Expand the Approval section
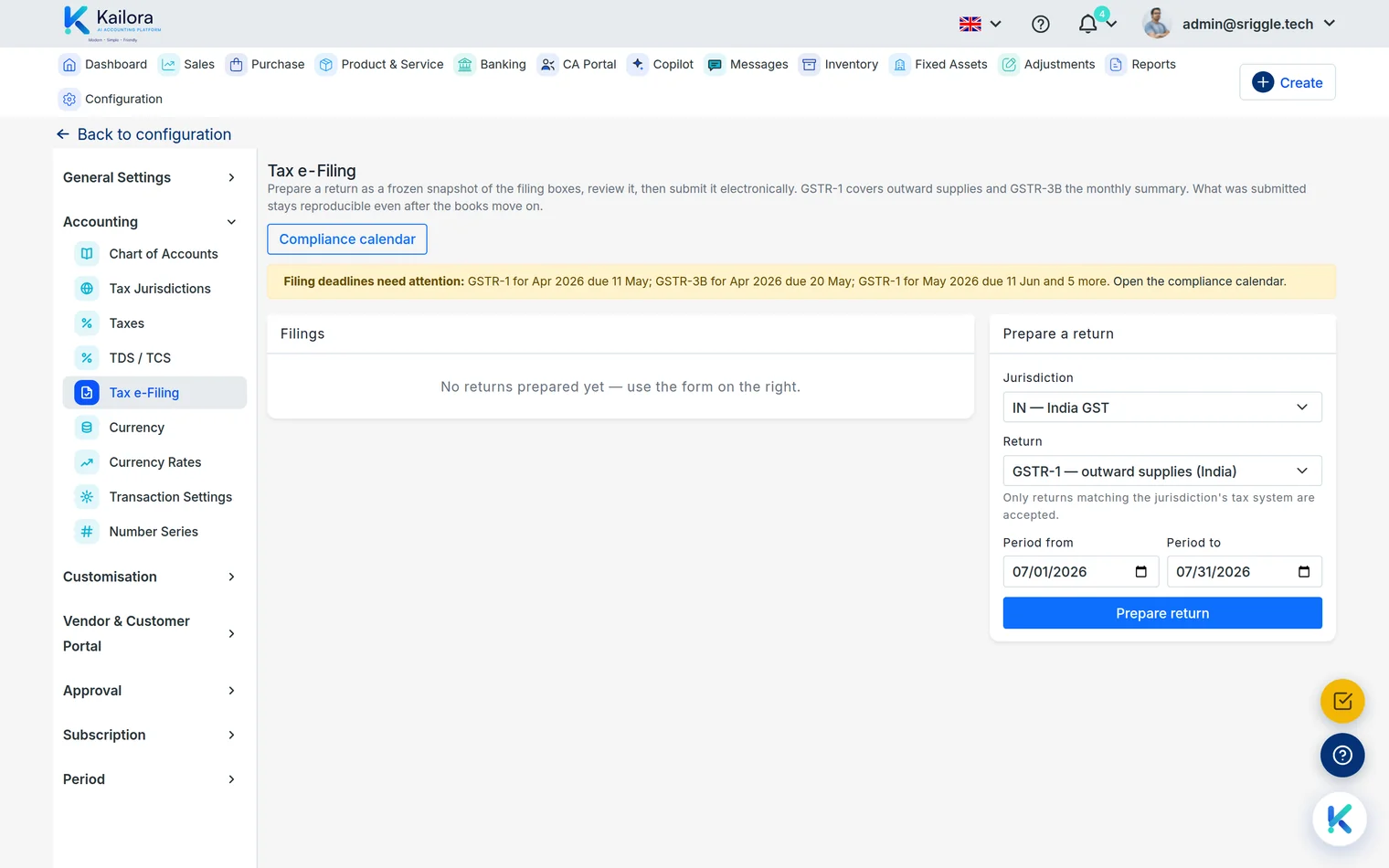This screenshot has width=1389, height=868. [x=149, y=691]
